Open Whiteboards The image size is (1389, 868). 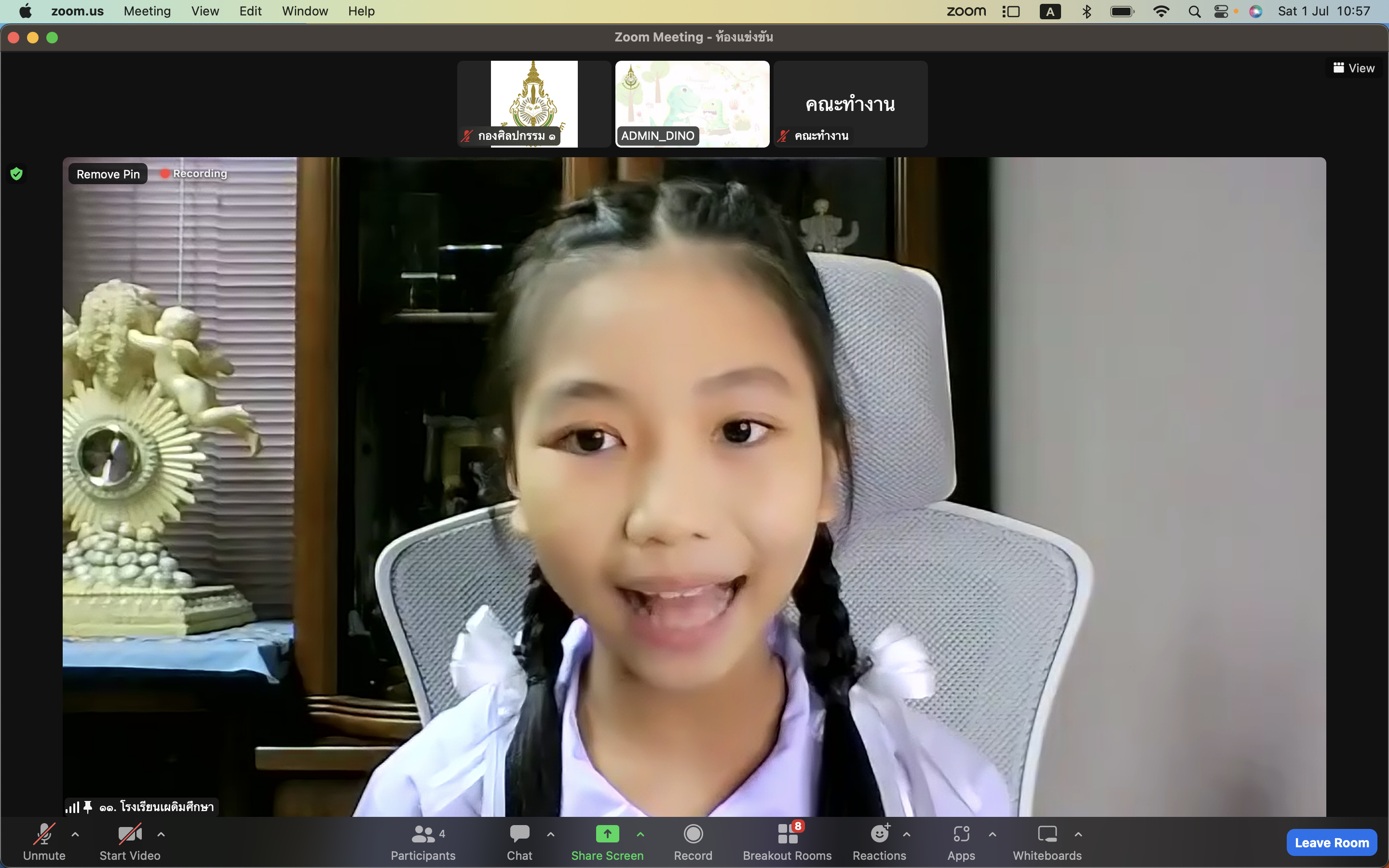click(1047, 842)
